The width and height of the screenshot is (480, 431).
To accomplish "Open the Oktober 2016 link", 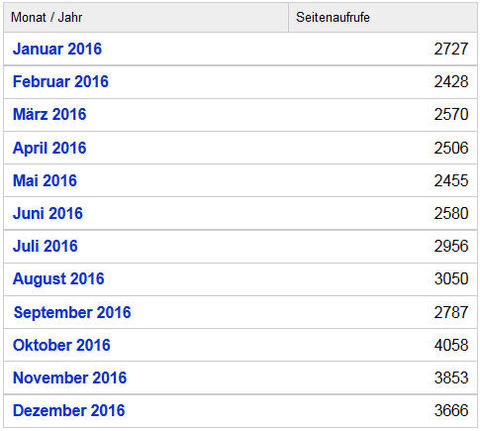I will pos(61,345).
